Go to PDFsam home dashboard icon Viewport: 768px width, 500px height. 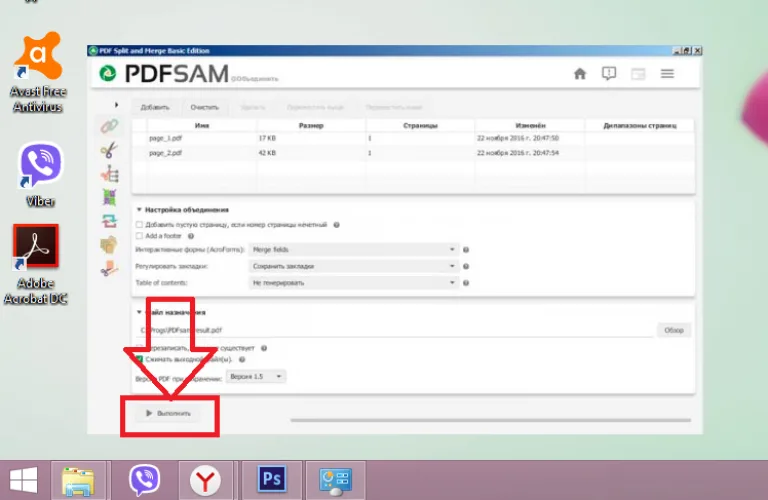pos(580,74)
